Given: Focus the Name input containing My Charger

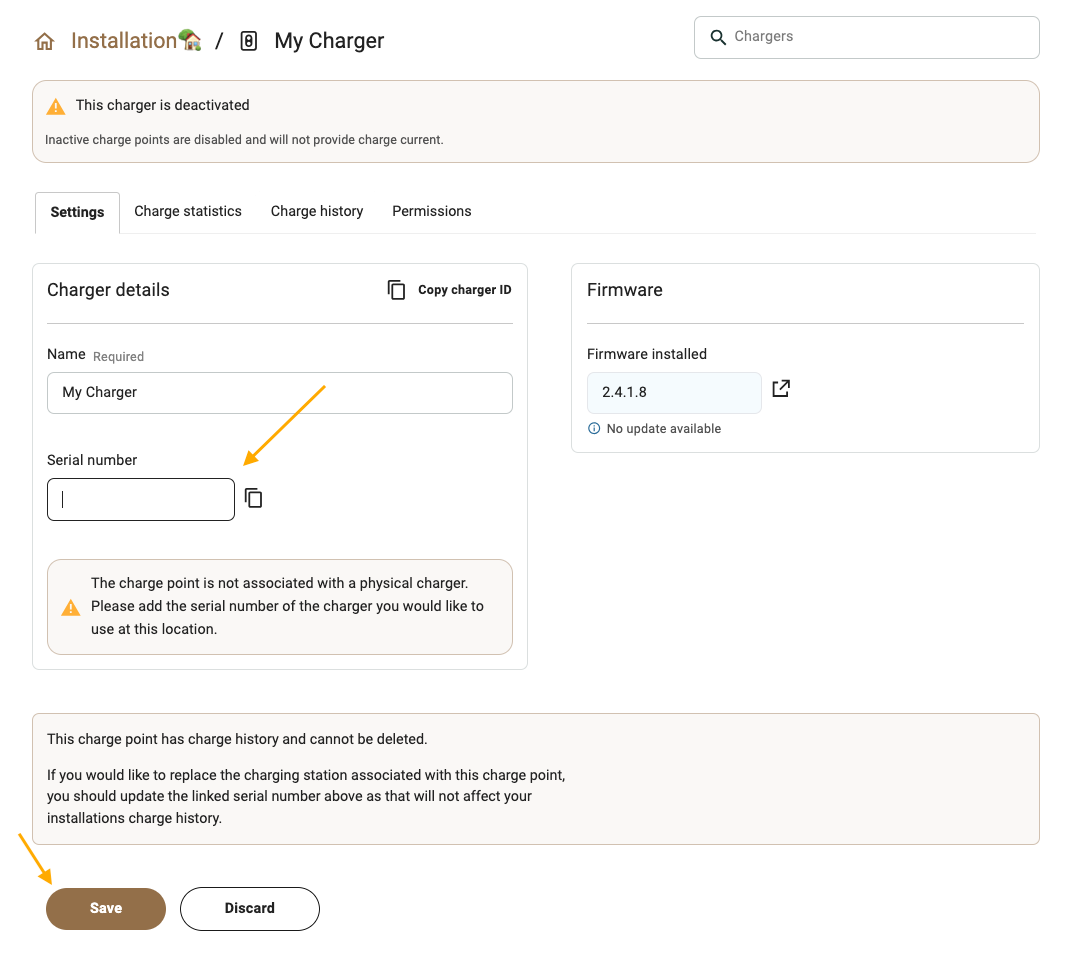Looking at the screenshot, I should (x=279, y=393).
